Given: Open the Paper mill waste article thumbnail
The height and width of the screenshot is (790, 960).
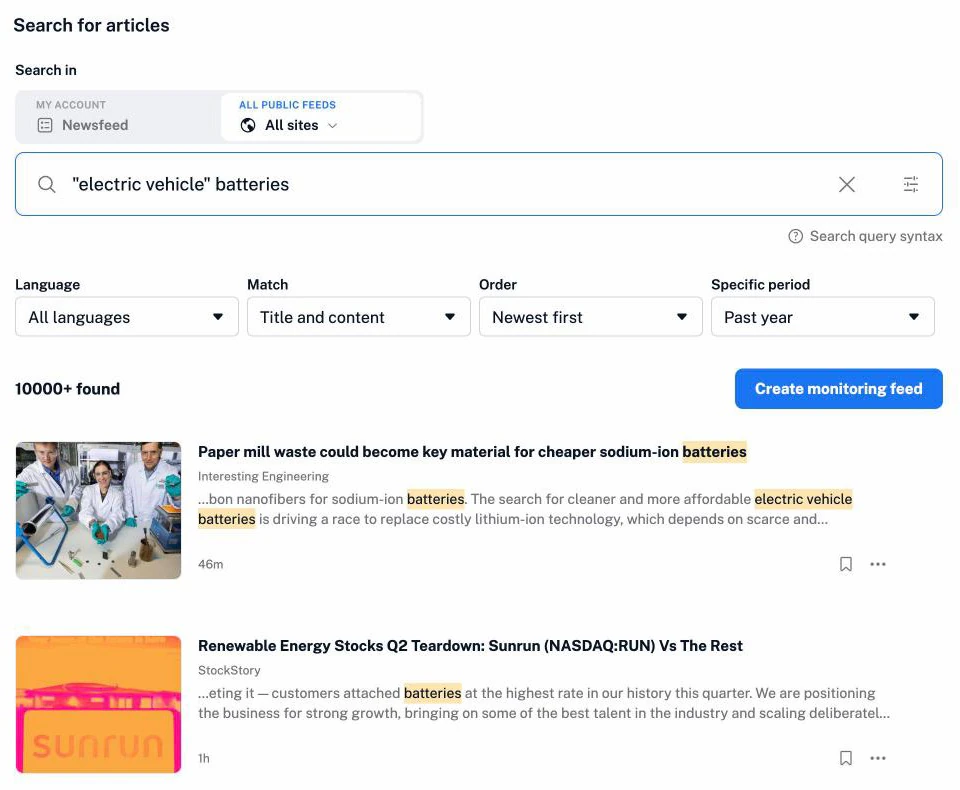Looking at the screenshot, I should [99, 511].
